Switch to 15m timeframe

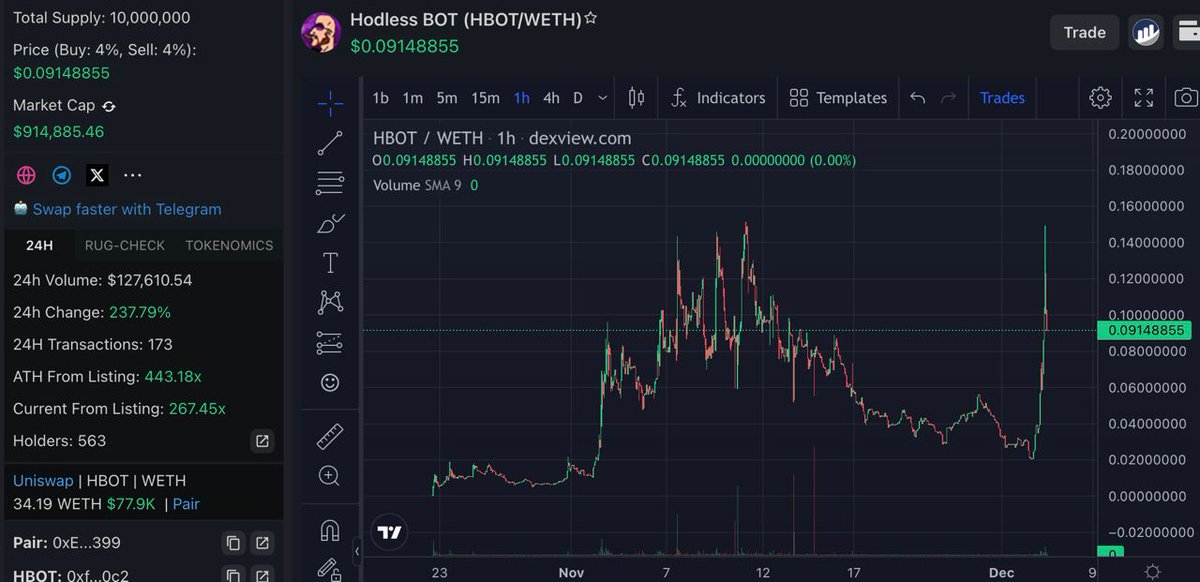tap(485, 98)
